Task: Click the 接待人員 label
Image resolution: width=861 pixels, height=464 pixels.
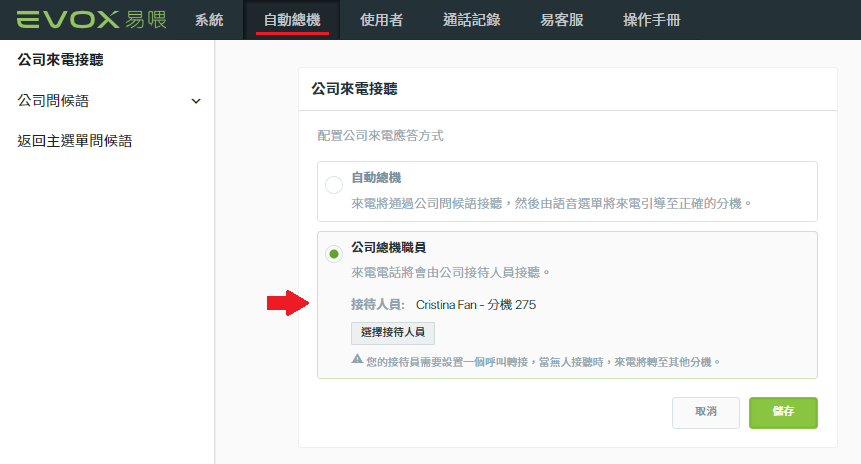Action: [378, 305]
